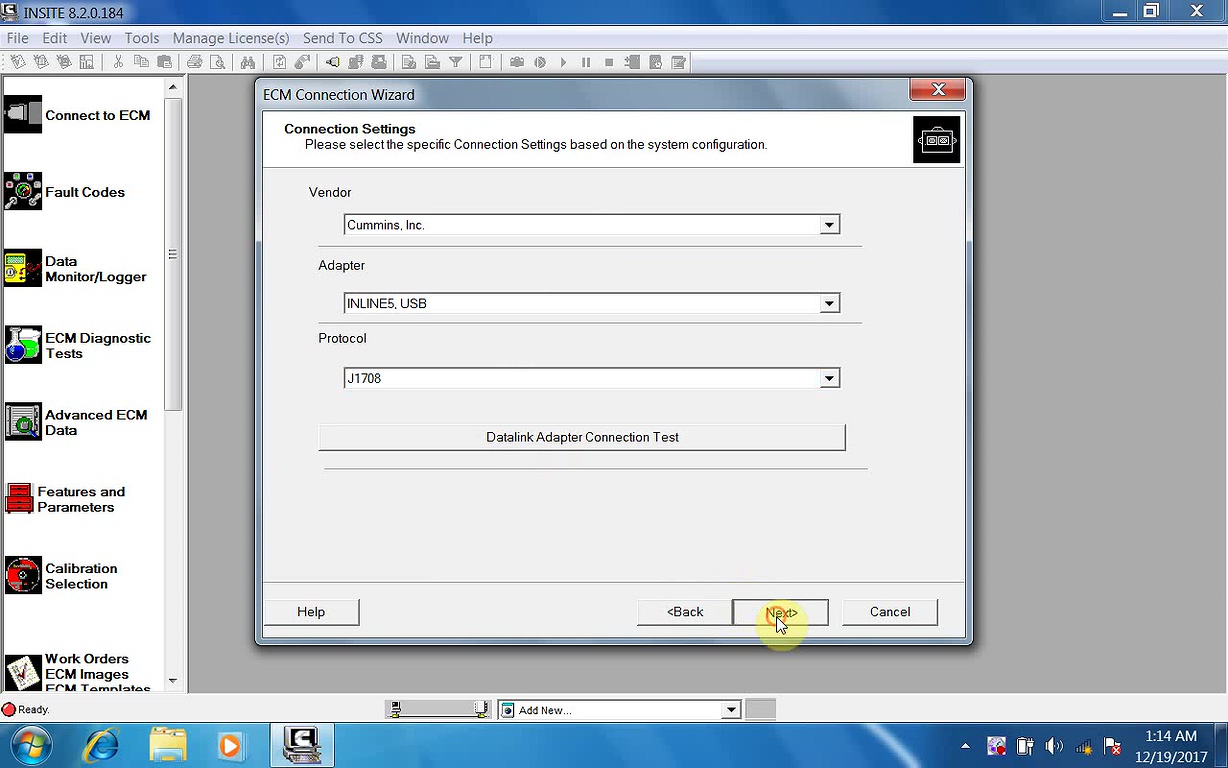Viewport: 1228px width, 768px height.
Task: Open the Send To CSS menu
Action: 343,38
